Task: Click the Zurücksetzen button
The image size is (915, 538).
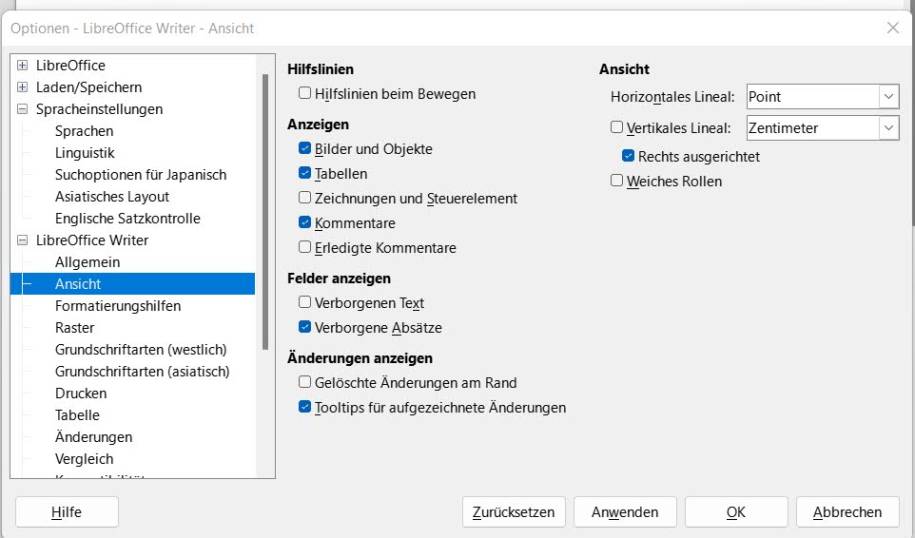Action: coord(514,512)
